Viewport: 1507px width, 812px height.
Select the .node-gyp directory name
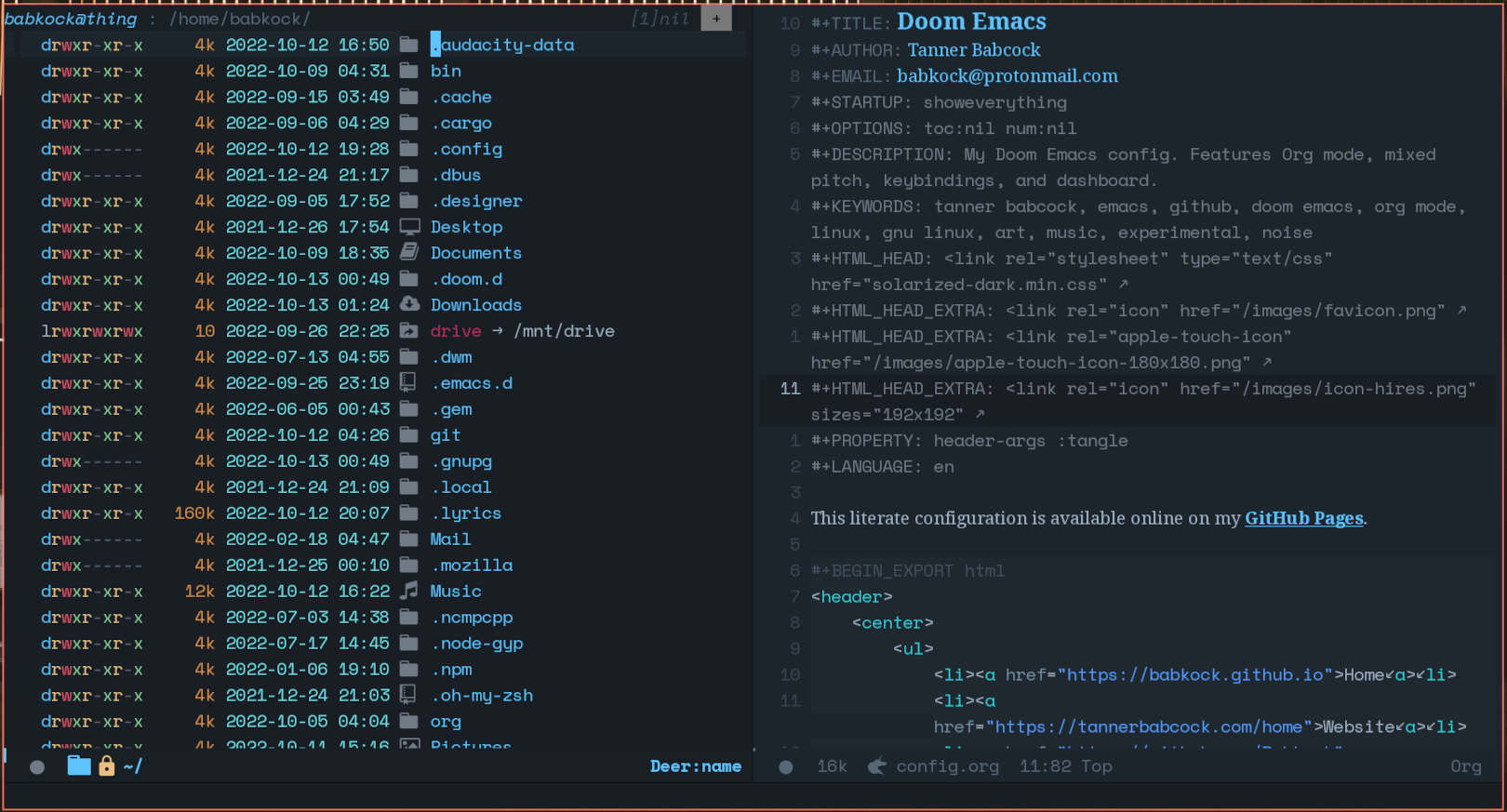coord(476,644)
